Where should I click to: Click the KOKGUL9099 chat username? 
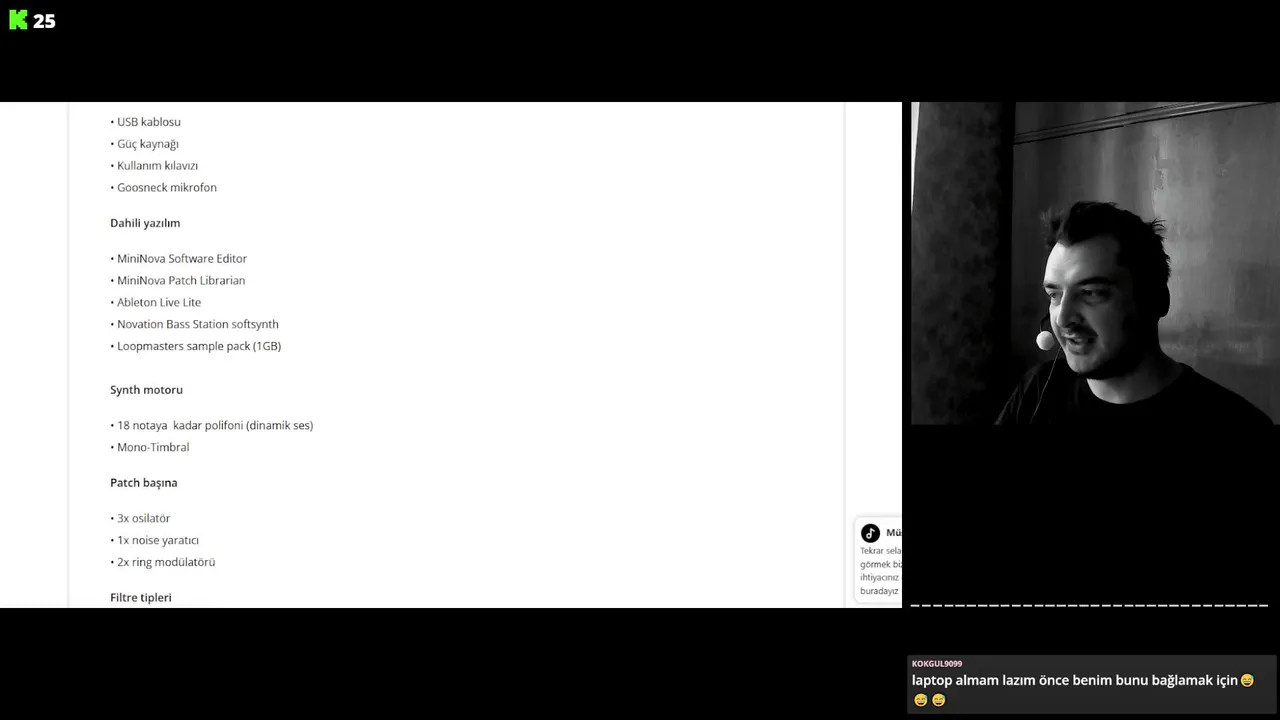[937, 664]
